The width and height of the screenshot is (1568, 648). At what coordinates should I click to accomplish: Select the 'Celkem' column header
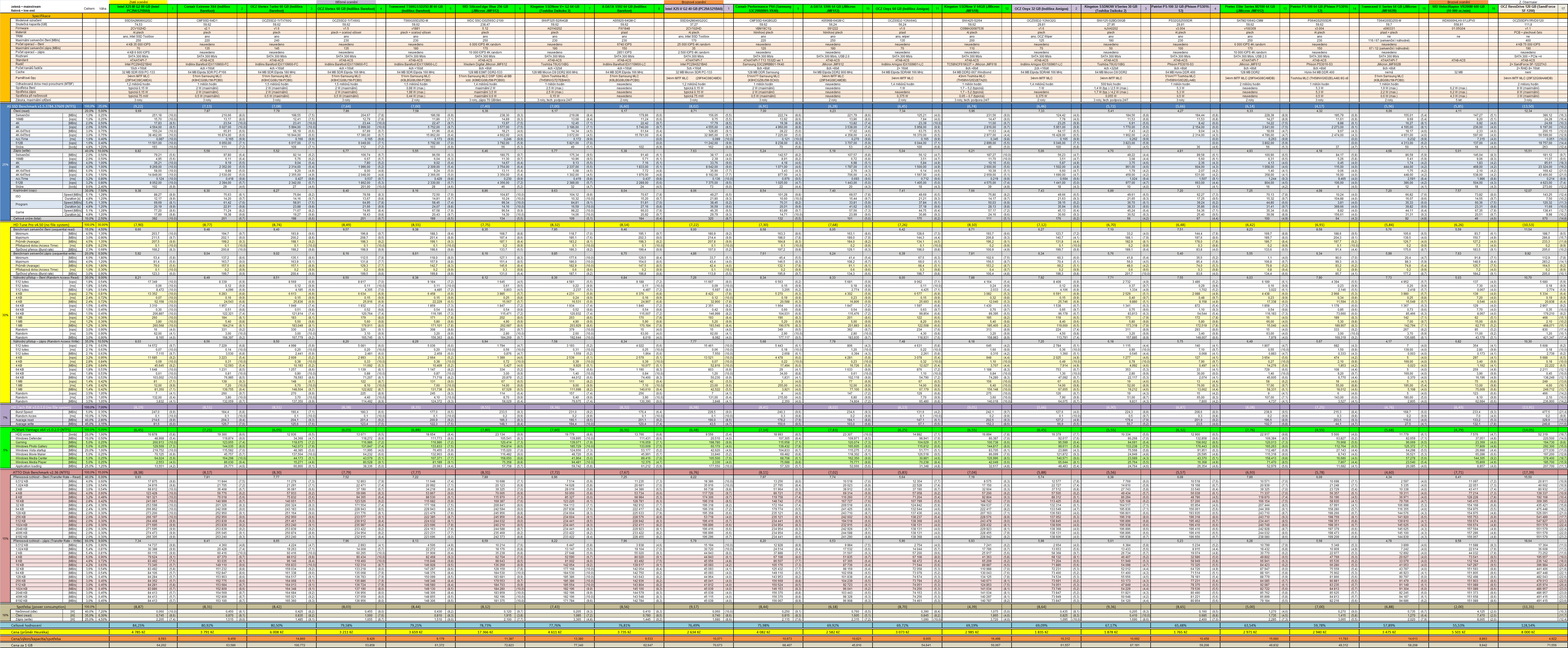89,8
